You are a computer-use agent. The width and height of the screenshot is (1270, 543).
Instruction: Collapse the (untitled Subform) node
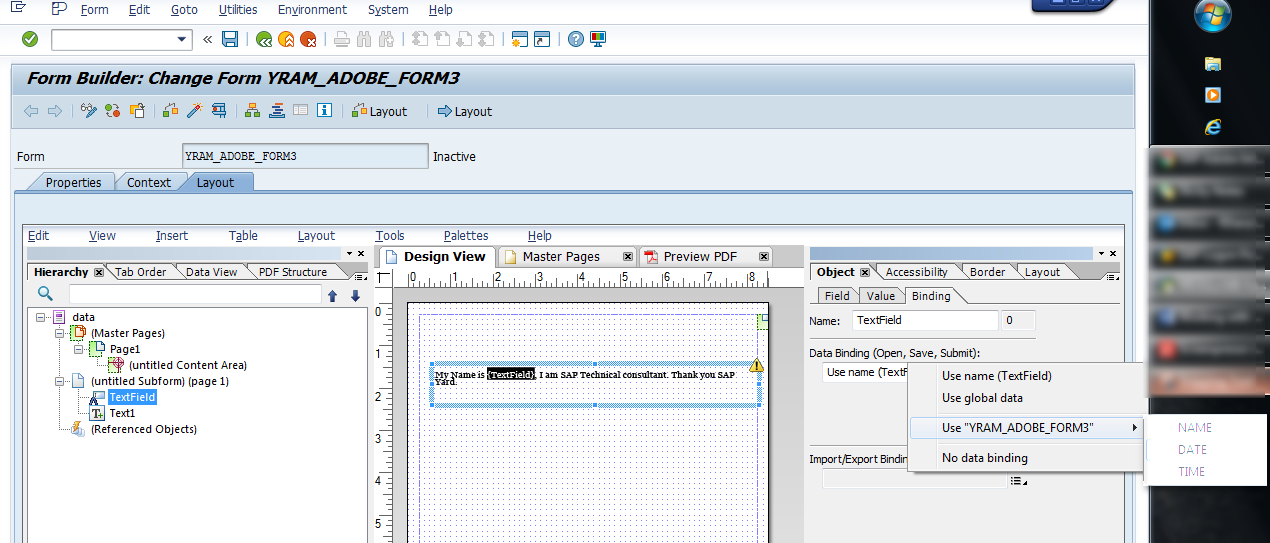[x=59, y=381]
